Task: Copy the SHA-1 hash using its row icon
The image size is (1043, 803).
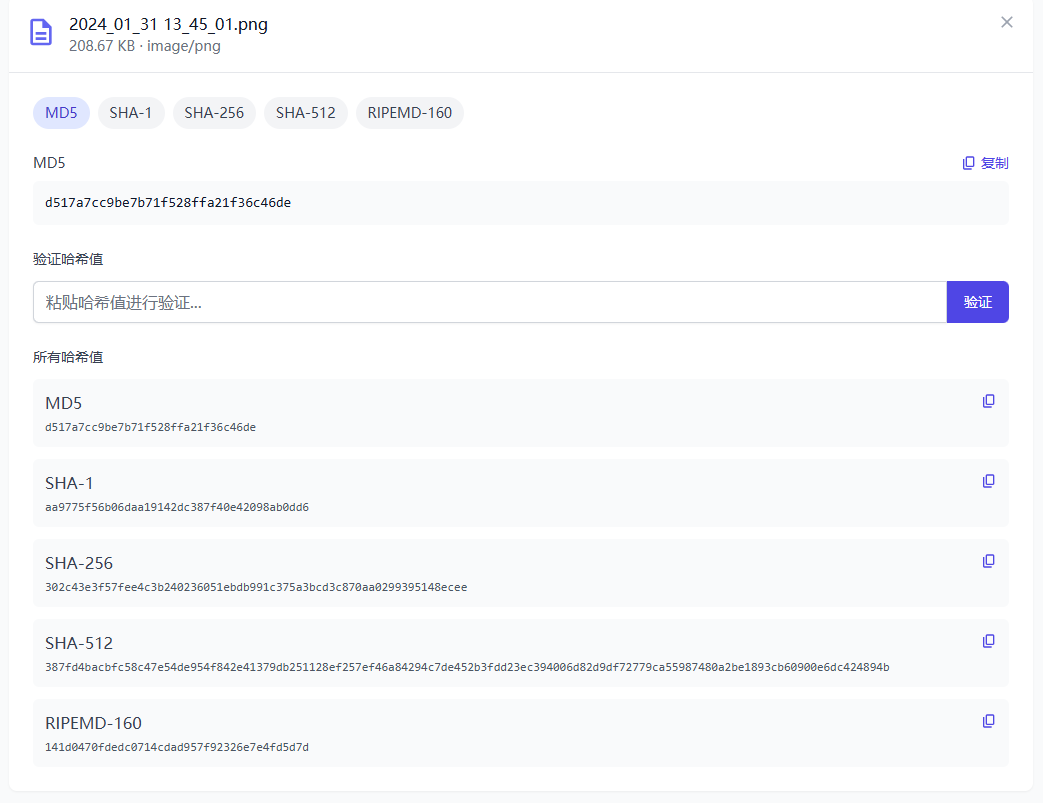Action: tap(988, 481)
